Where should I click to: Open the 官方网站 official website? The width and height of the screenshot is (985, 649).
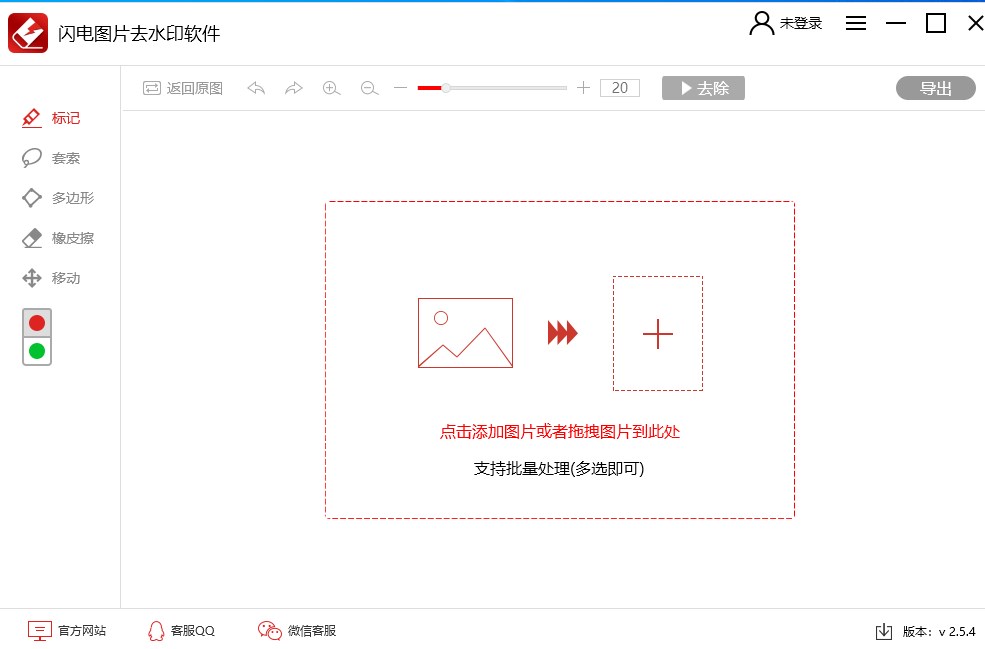[67, 631]
